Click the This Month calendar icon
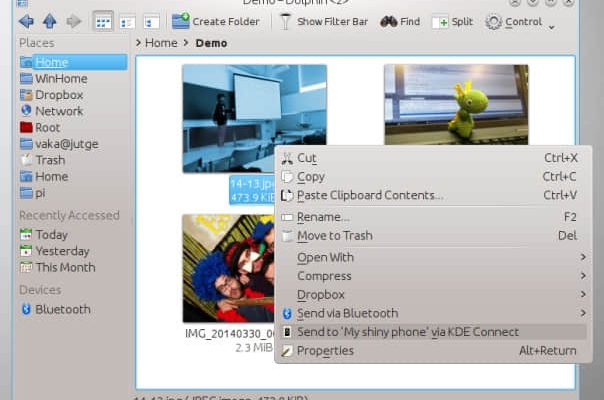Screen dimensions: 604x400 [x=26, y=267]
